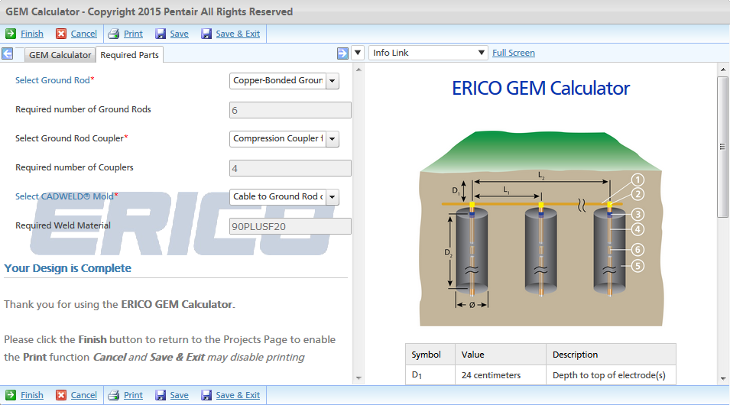Image resolution: width=730 pixels, height=405 pixels.
Task: Switch to the GEM Calculator tab
Action: click(x=60, y=55)
